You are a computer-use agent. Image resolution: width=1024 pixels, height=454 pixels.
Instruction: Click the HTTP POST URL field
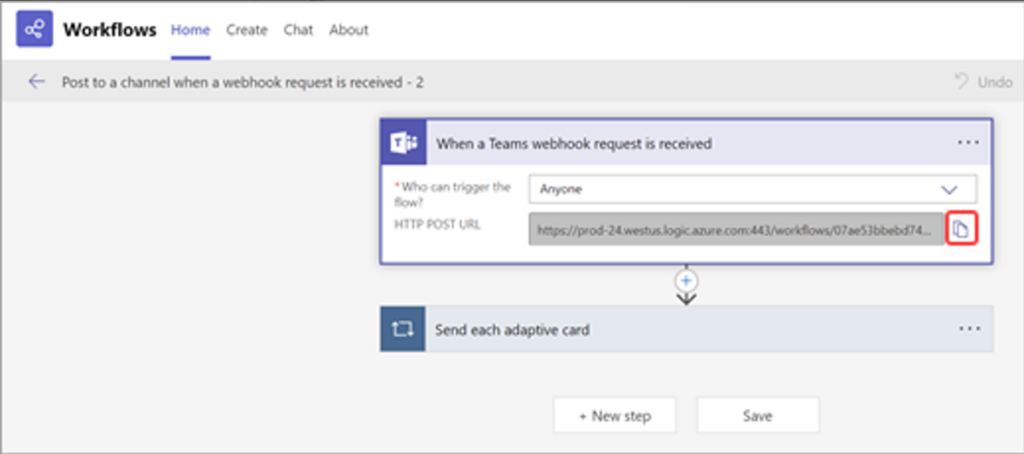(737, 229)
